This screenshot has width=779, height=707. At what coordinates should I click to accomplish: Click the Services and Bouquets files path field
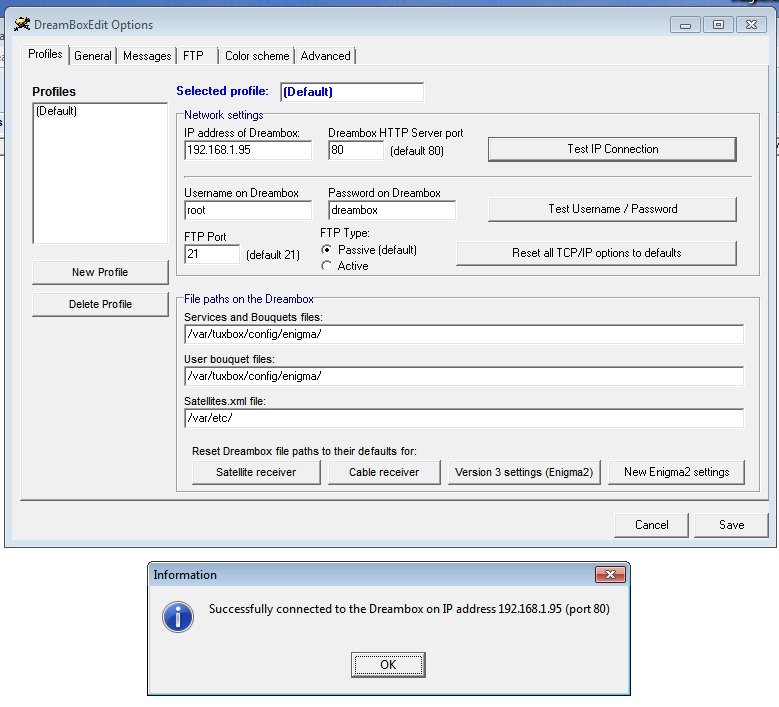(464, 334)
